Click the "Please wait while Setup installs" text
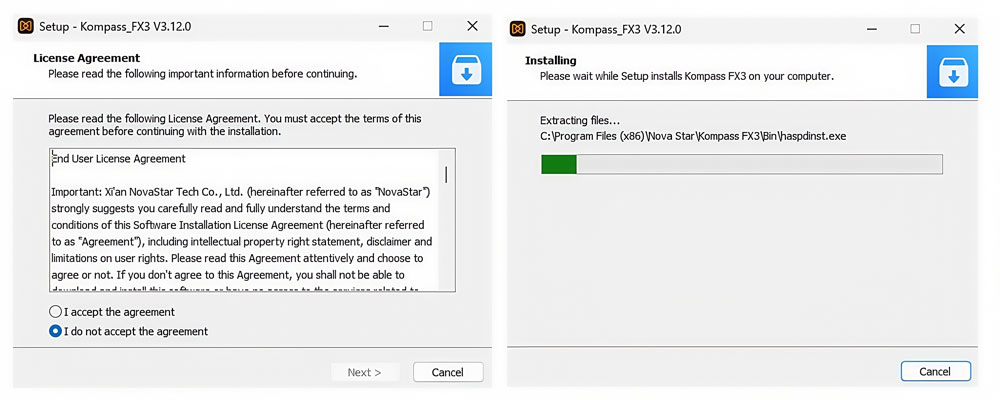 click(687, 76)
